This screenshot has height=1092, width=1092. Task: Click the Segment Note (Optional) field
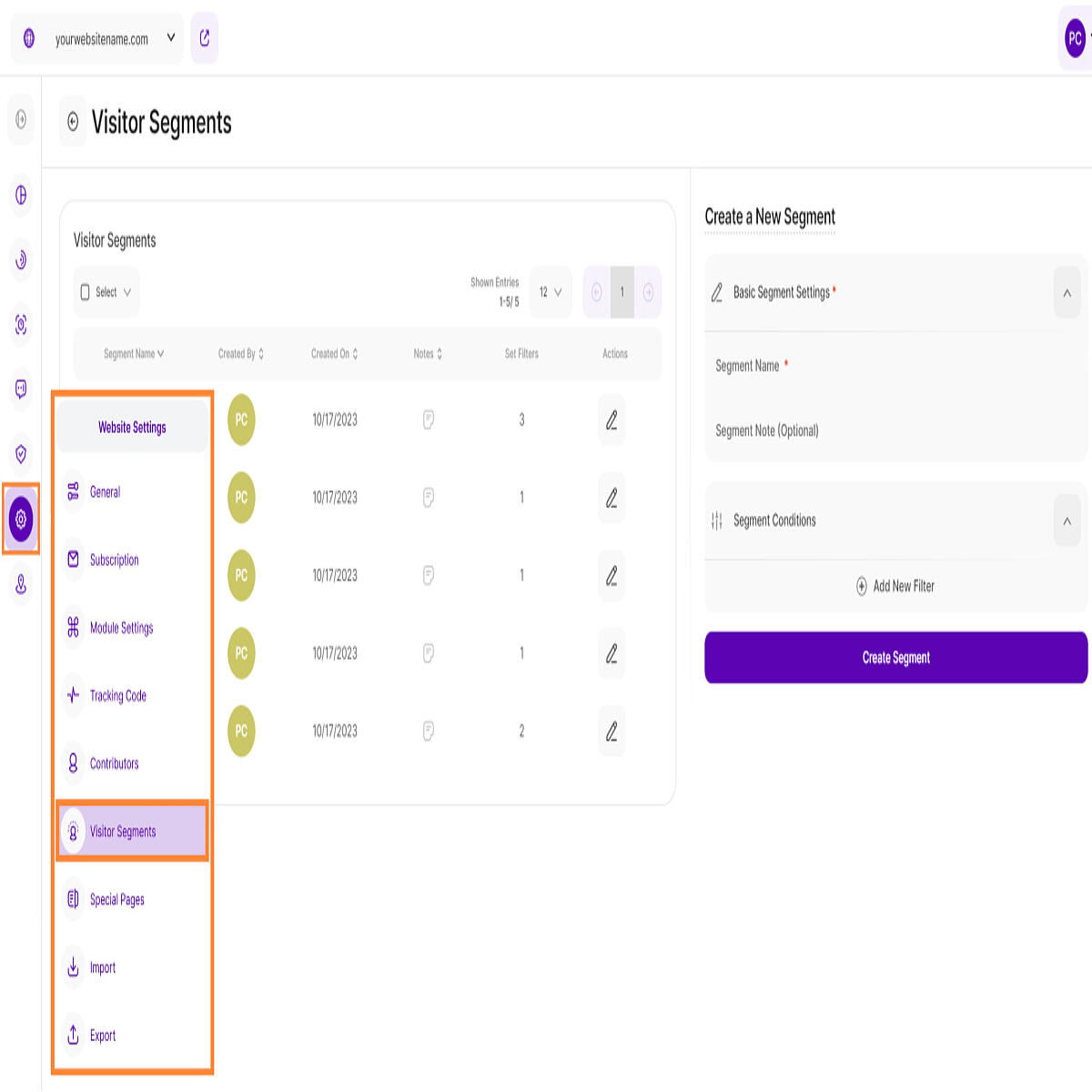pyautogui.click(x=896, y=430)
